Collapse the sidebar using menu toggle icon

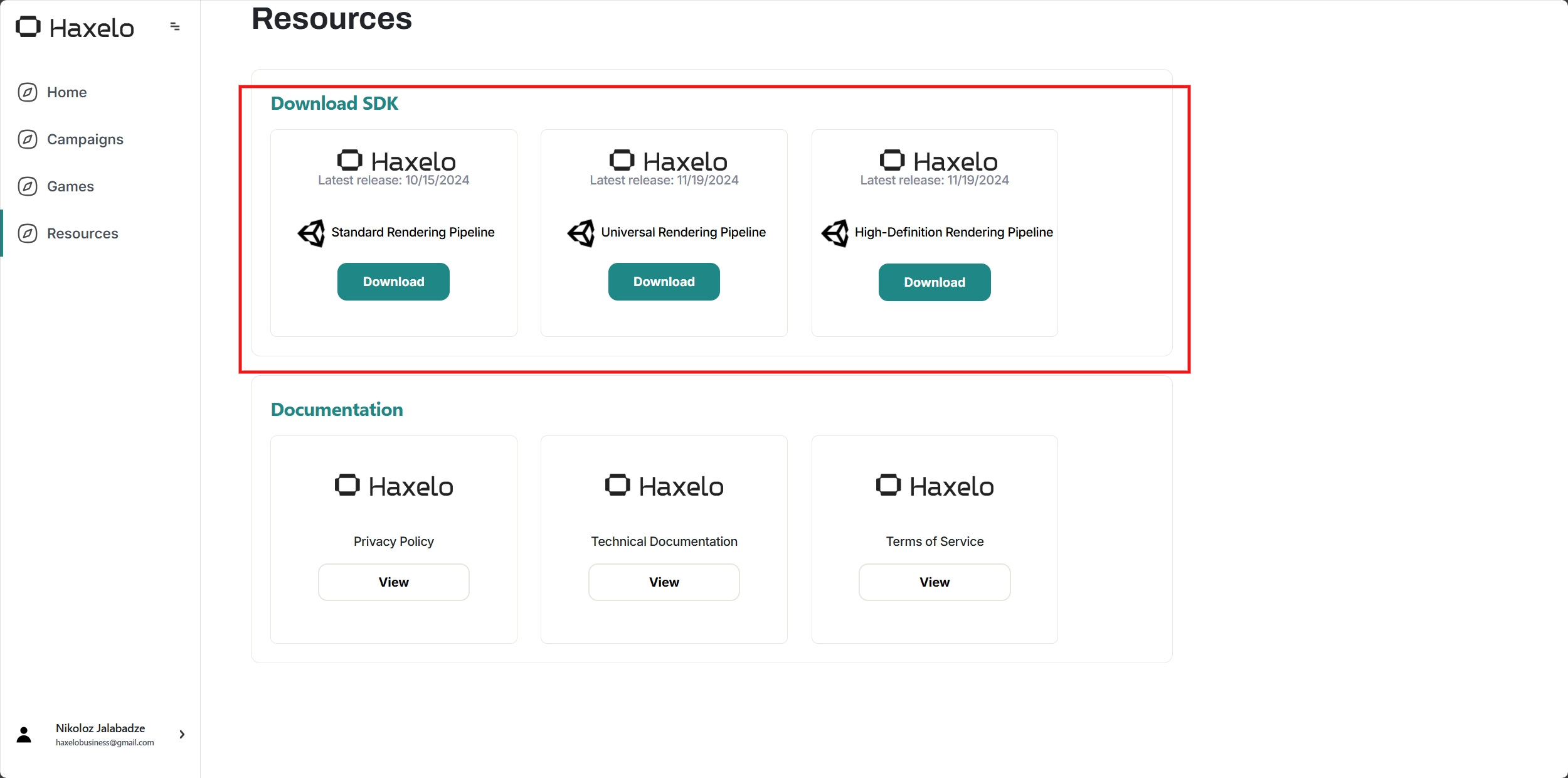click(175, 26)
